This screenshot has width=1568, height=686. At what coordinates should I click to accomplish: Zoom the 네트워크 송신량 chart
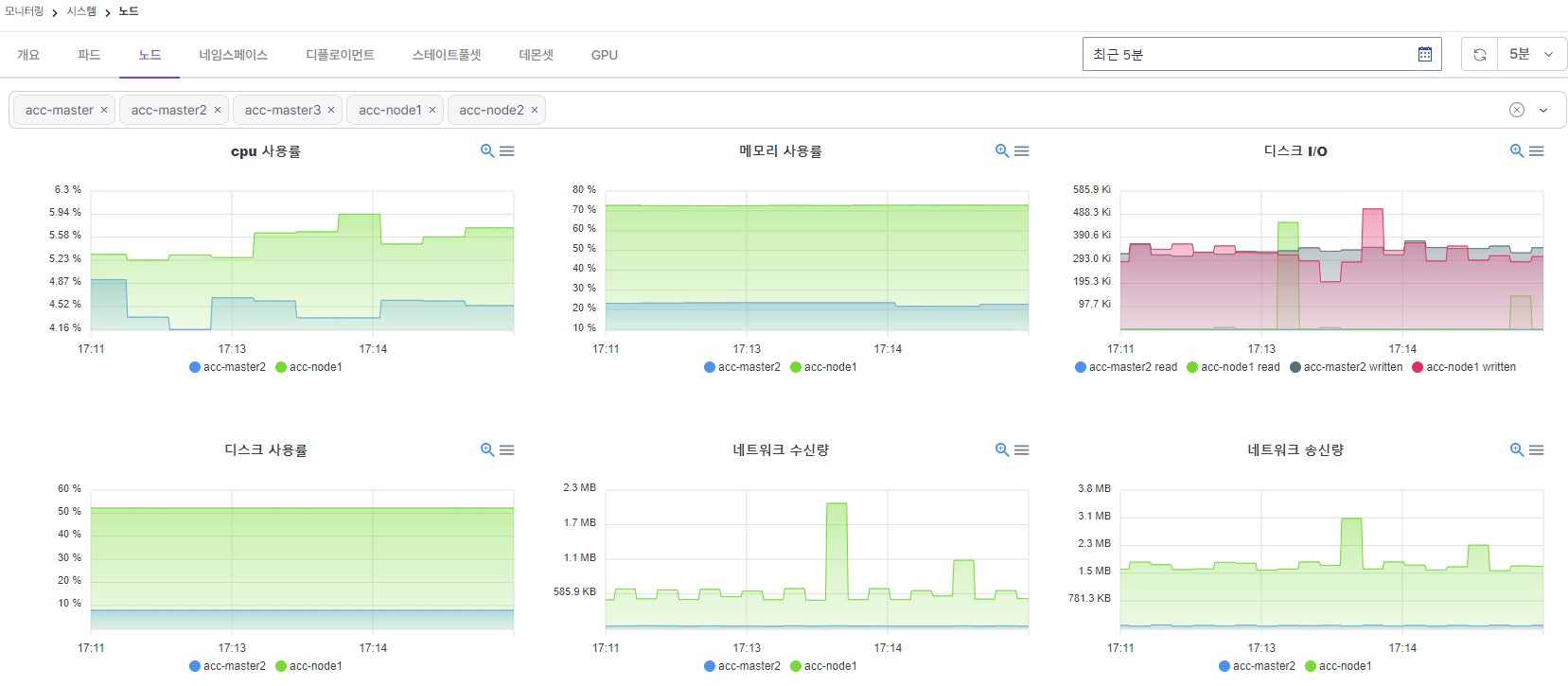click(1517, 449)
